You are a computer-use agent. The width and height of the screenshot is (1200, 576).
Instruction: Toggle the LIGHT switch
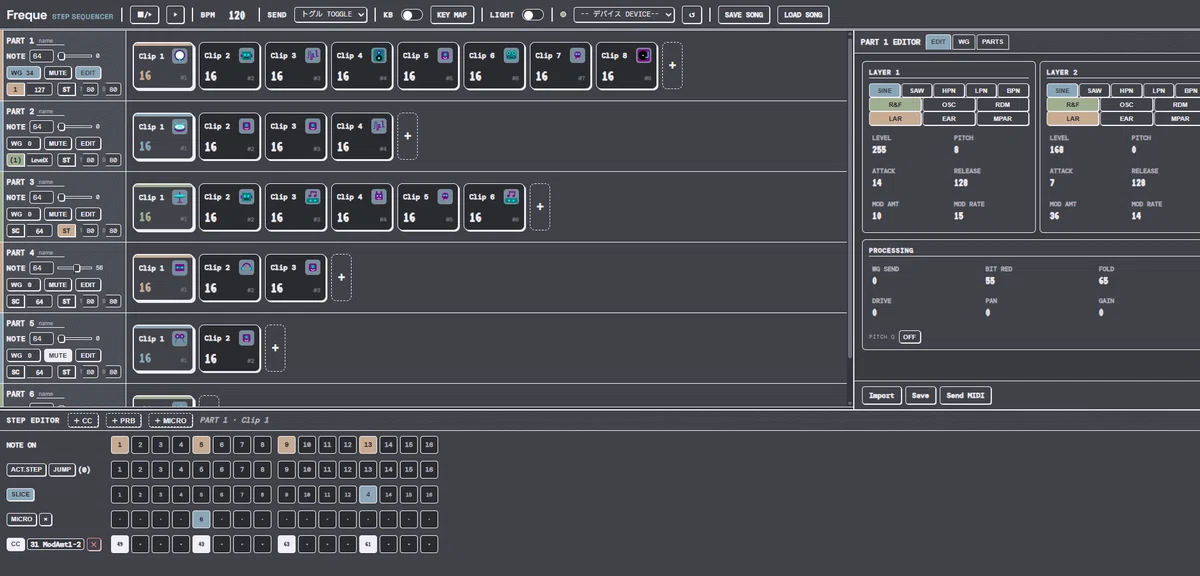coord(533,15)
